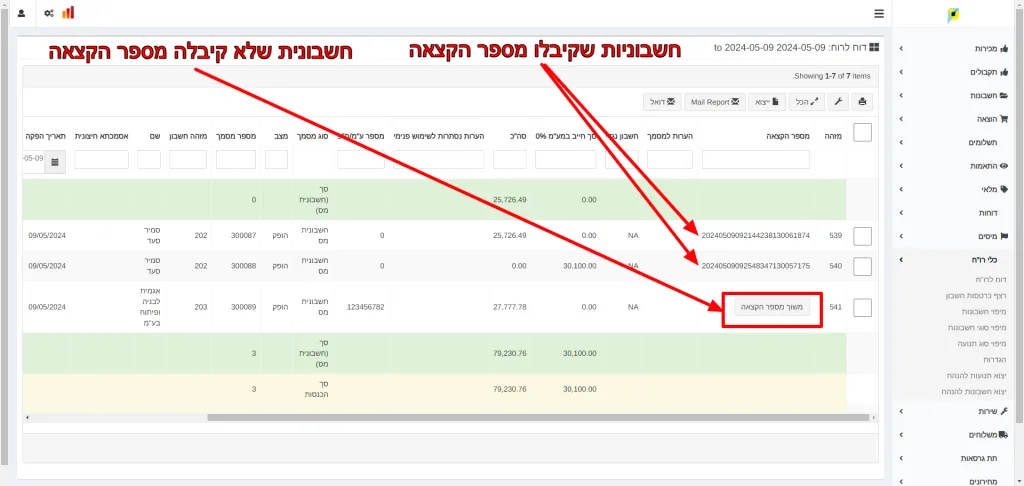Click the משוך מספר הקצאה button

tap(772, 307)
